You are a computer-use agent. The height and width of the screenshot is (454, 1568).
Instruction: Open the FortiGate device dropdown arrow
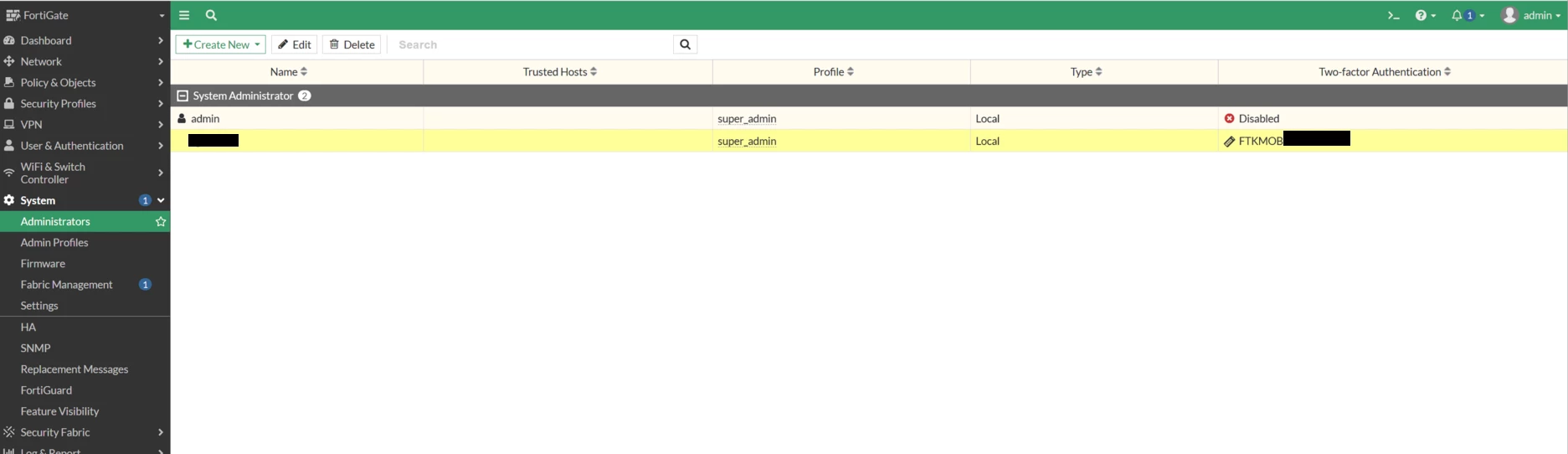(x=162, y=15)
